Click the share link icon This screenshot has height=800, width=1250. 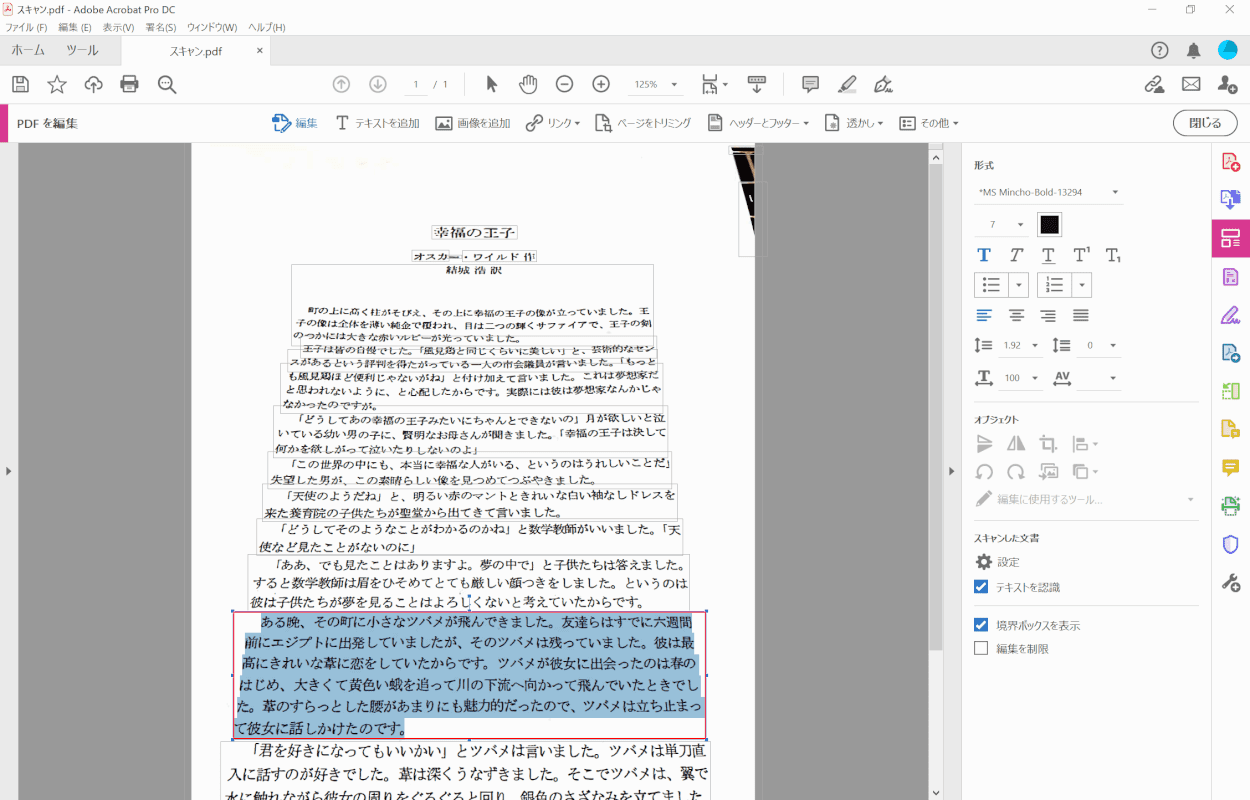1154,84
